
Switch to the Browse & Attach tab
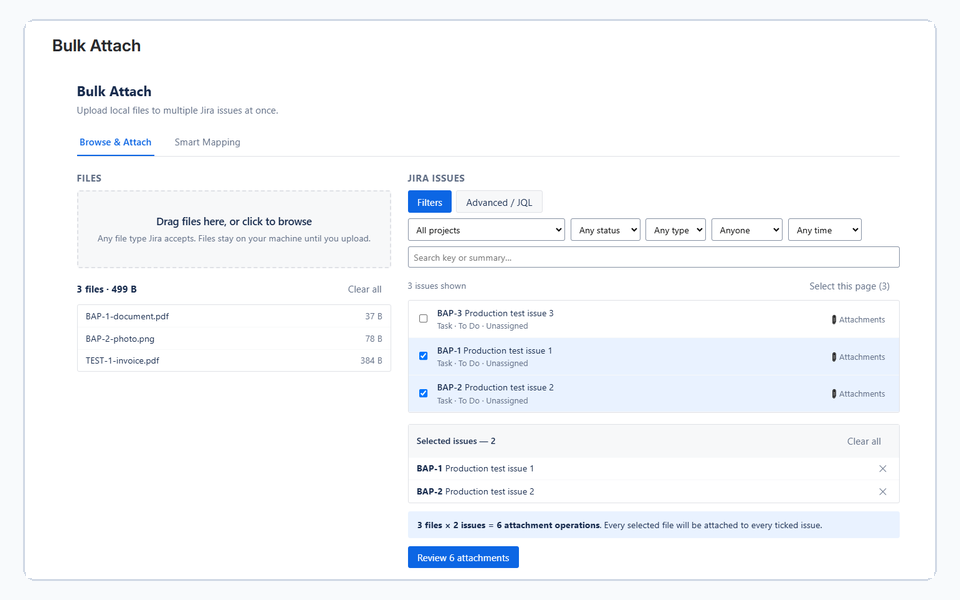tap(115, 142)
